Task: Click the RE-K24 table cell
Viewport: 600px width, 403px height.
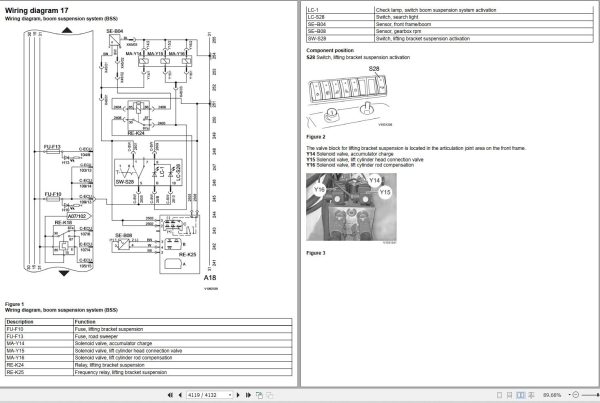Action: click(x=39, y=365)
